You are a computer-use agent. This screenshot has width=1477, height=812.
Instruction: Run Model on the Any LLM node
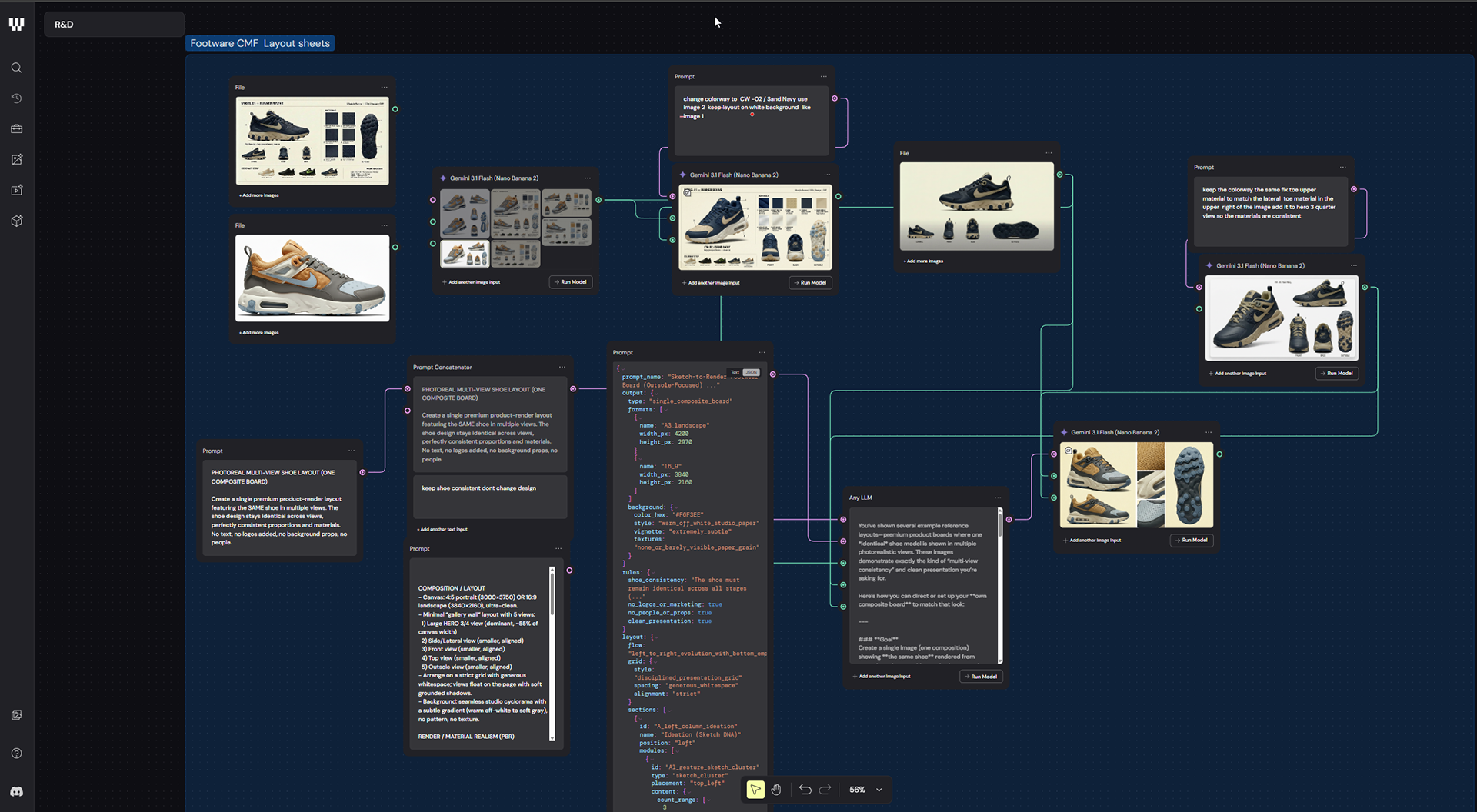[x=981, y=677]
